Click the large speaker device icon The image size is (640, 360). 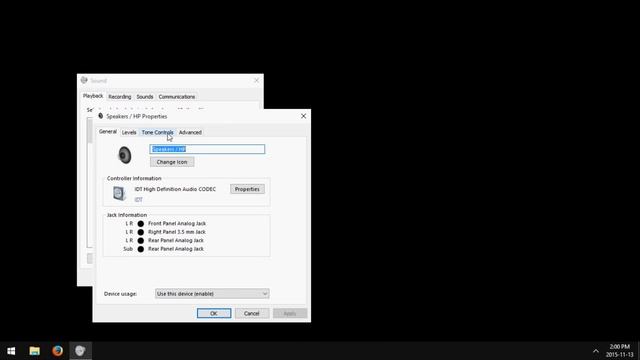[x=124, y=155]
